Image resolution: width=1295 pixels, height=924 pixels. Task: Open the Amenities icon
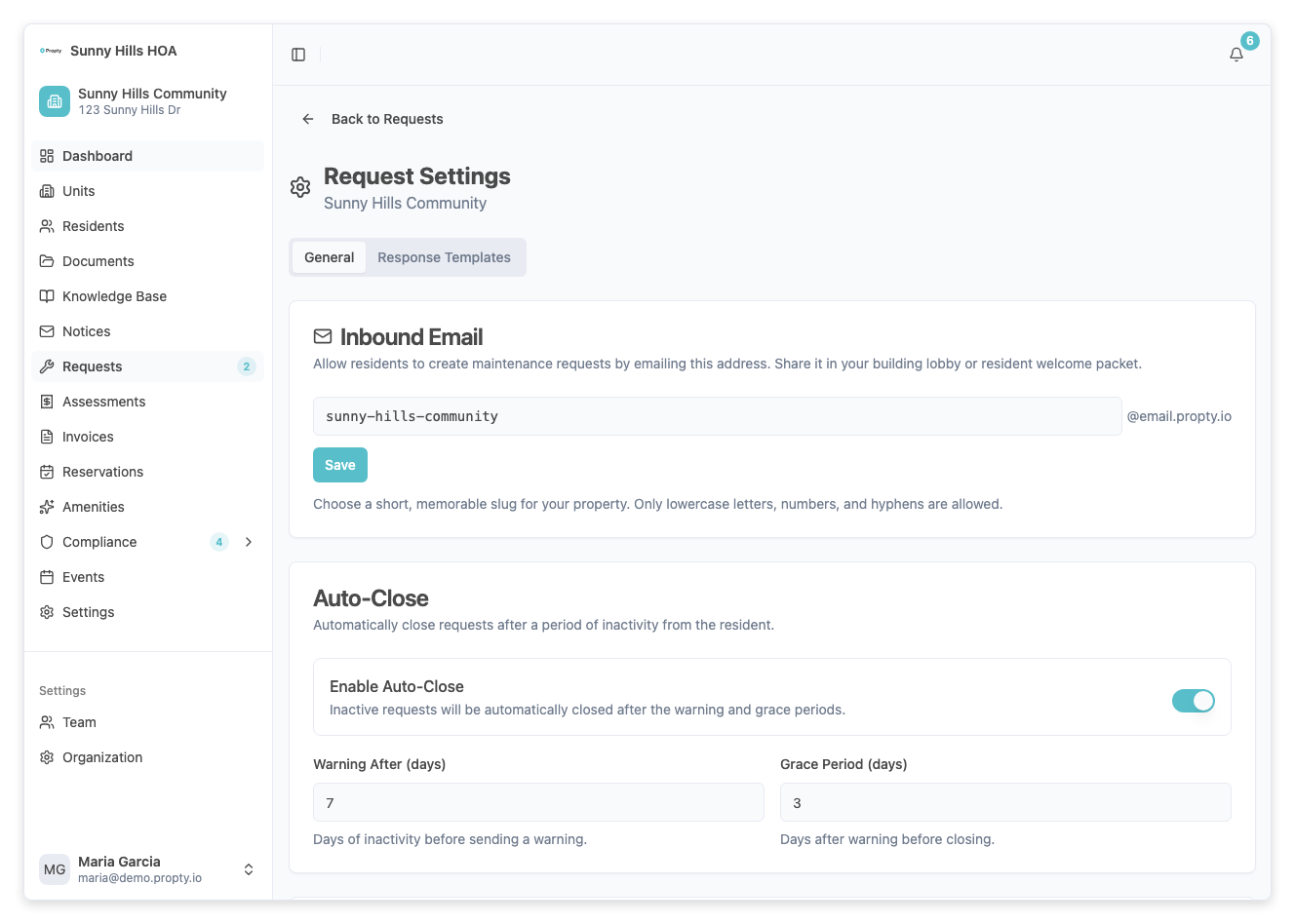pyautogui.click(x=47, y=507)
